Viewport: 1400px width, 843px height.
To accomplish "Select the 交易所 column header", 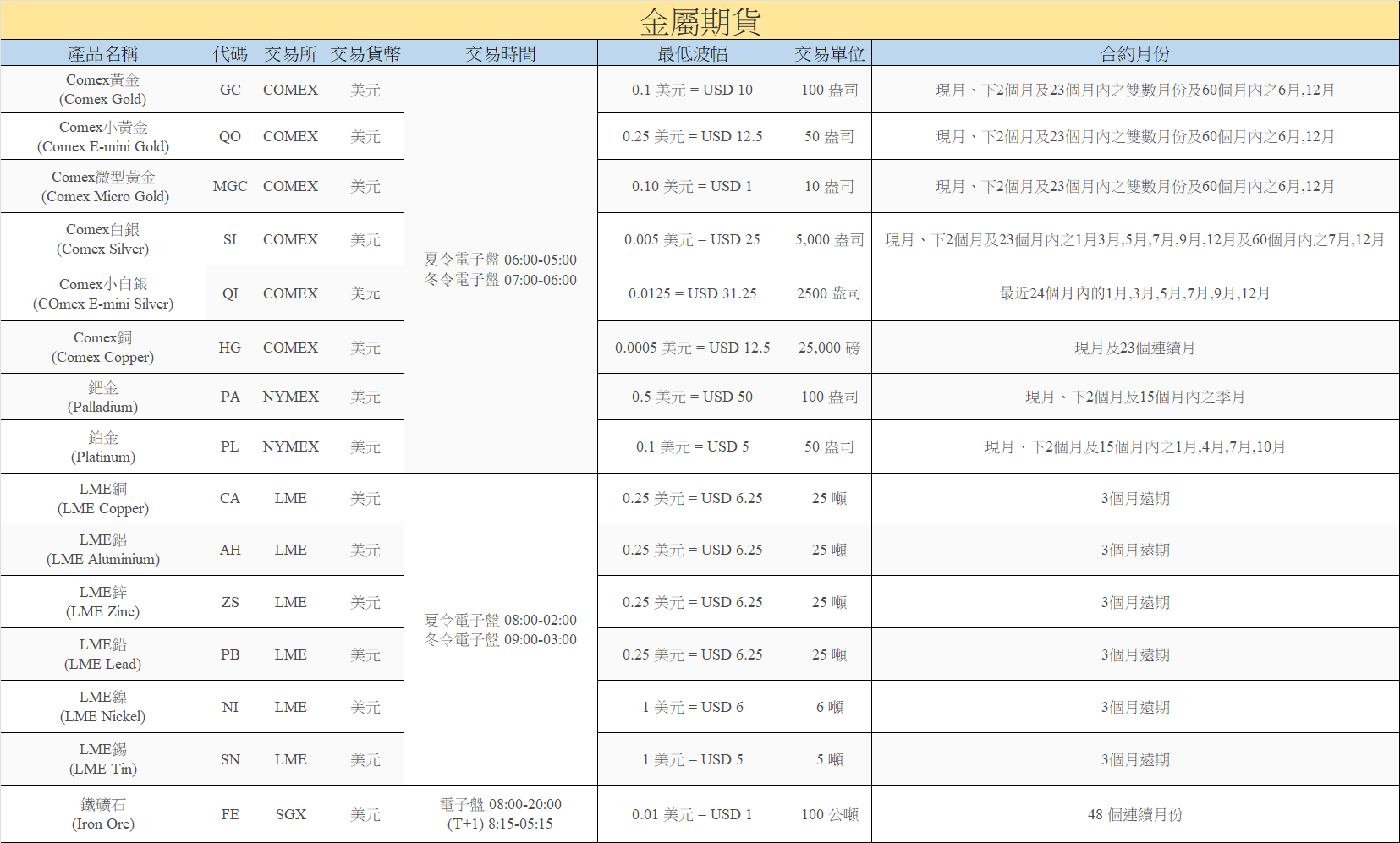I will coord(291,53).
